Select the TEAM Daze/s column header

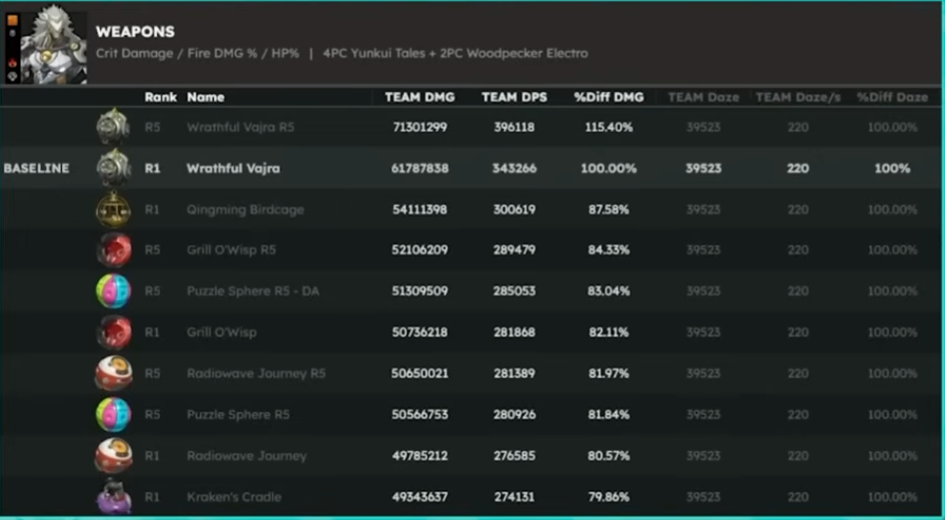pyautogui.click(x=798, y=97)
